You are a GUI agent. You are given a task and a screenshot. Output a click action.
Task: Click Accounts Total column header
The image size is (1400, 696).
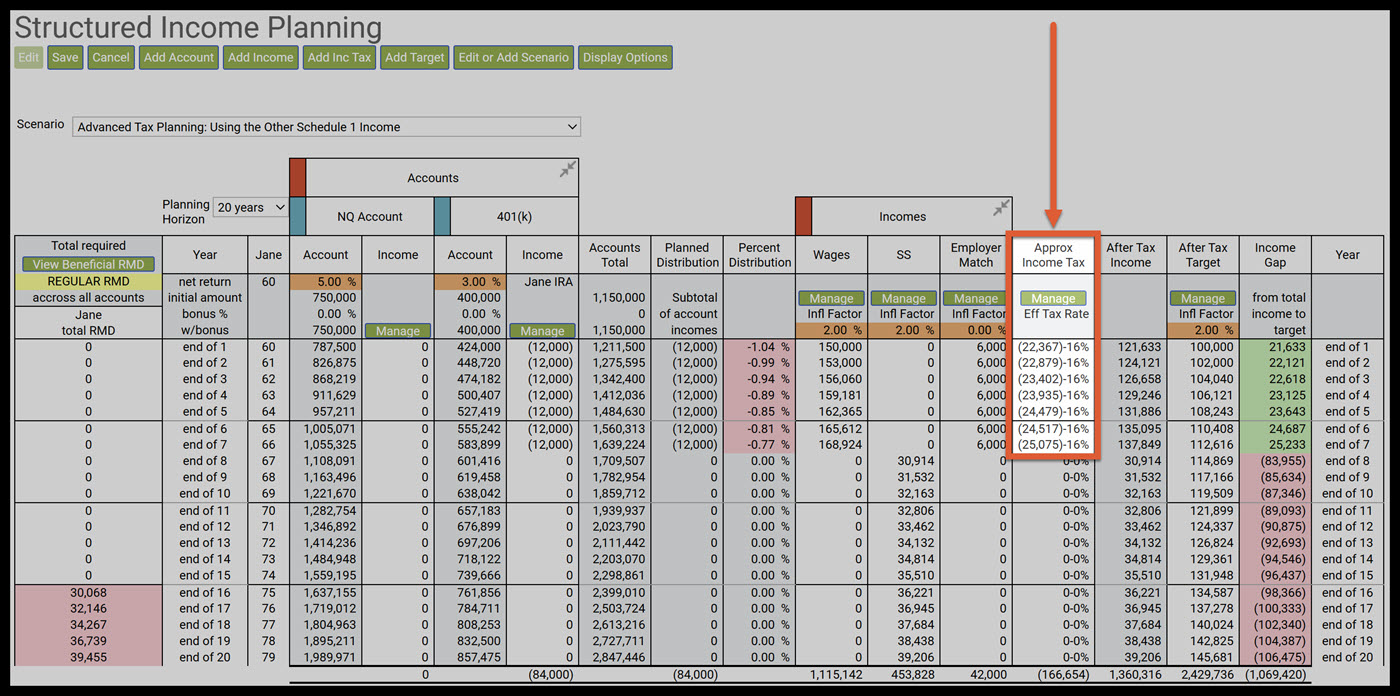[x=614, y=255]
